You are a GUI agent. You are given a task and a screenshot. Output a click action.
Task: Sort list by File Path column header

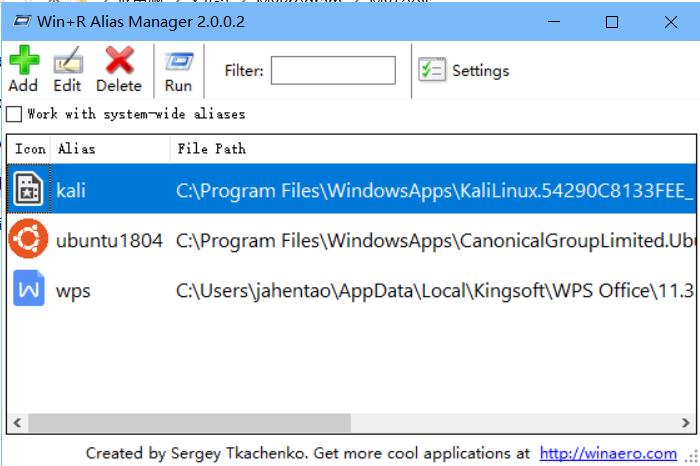[x=433, y=149]
